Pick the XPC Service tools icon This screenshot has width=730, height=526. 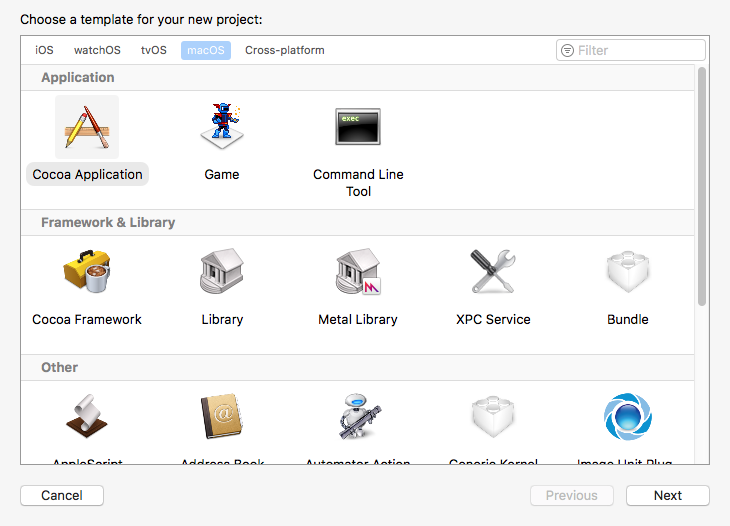point(493,271)
